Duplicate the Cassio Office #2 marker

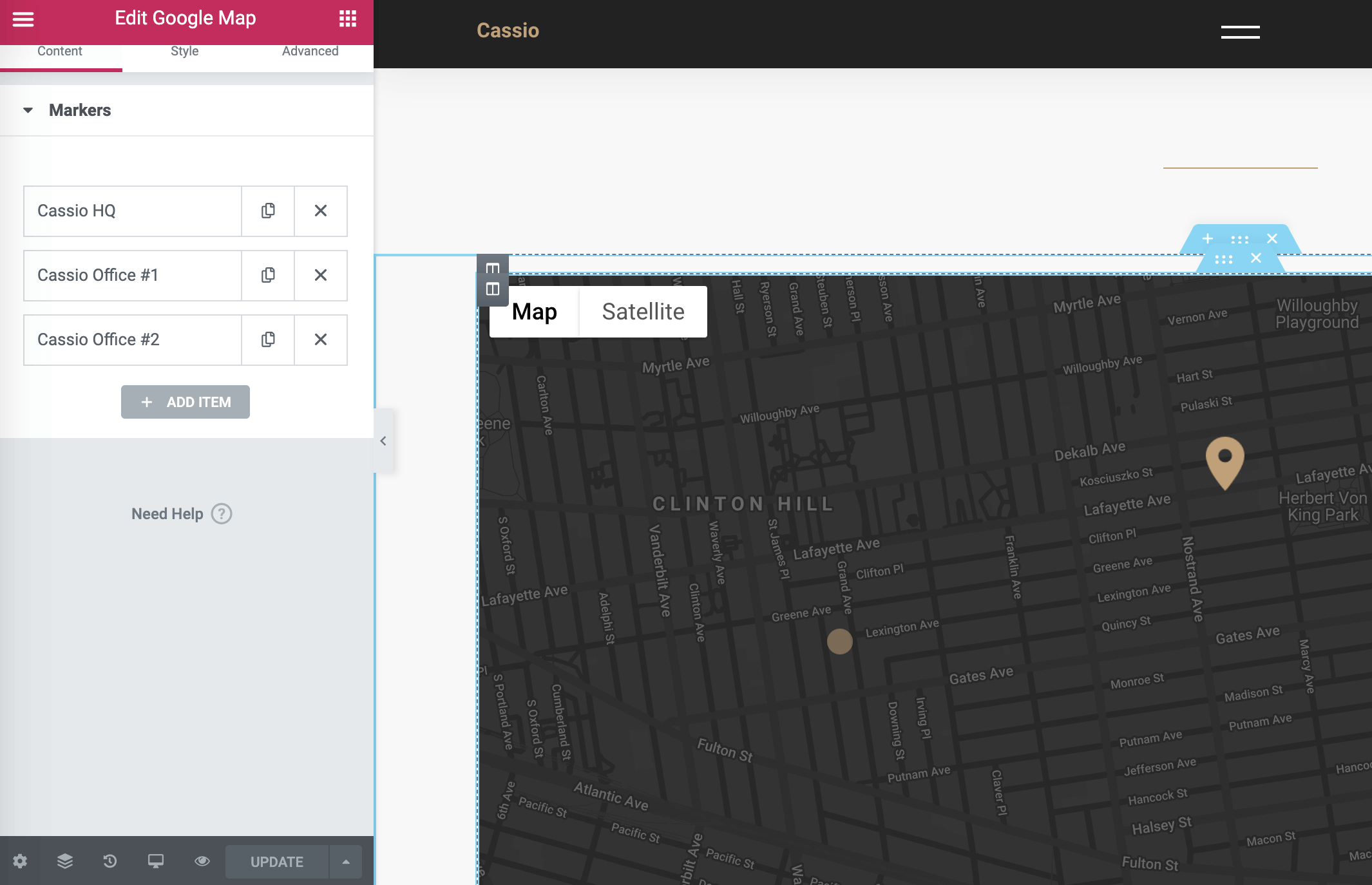pyautogui.click(x=268, y=339)
